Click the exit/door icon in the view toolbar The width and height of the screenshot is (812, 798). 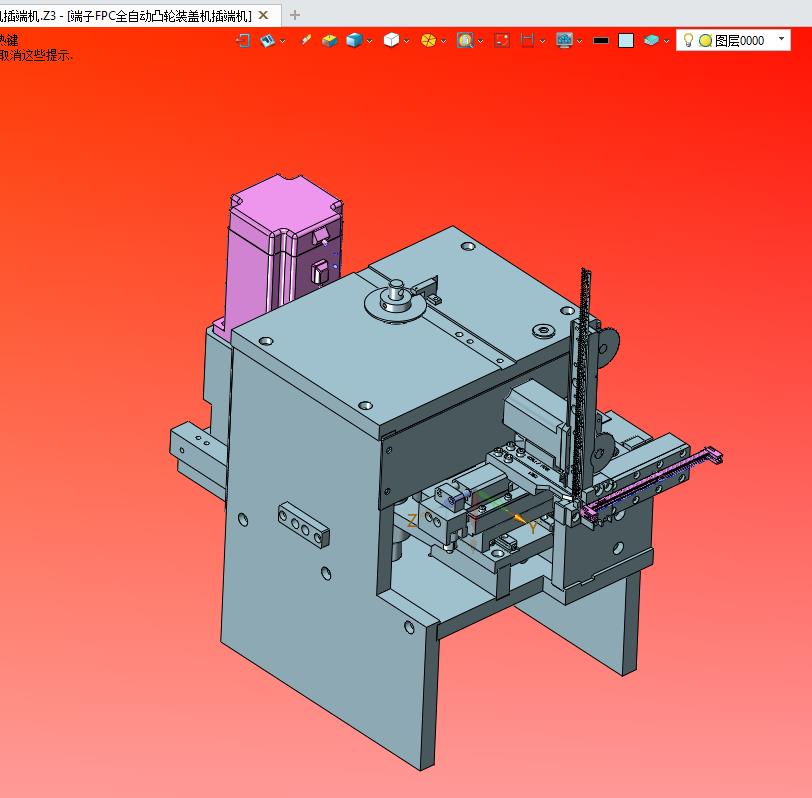(242, 40)
